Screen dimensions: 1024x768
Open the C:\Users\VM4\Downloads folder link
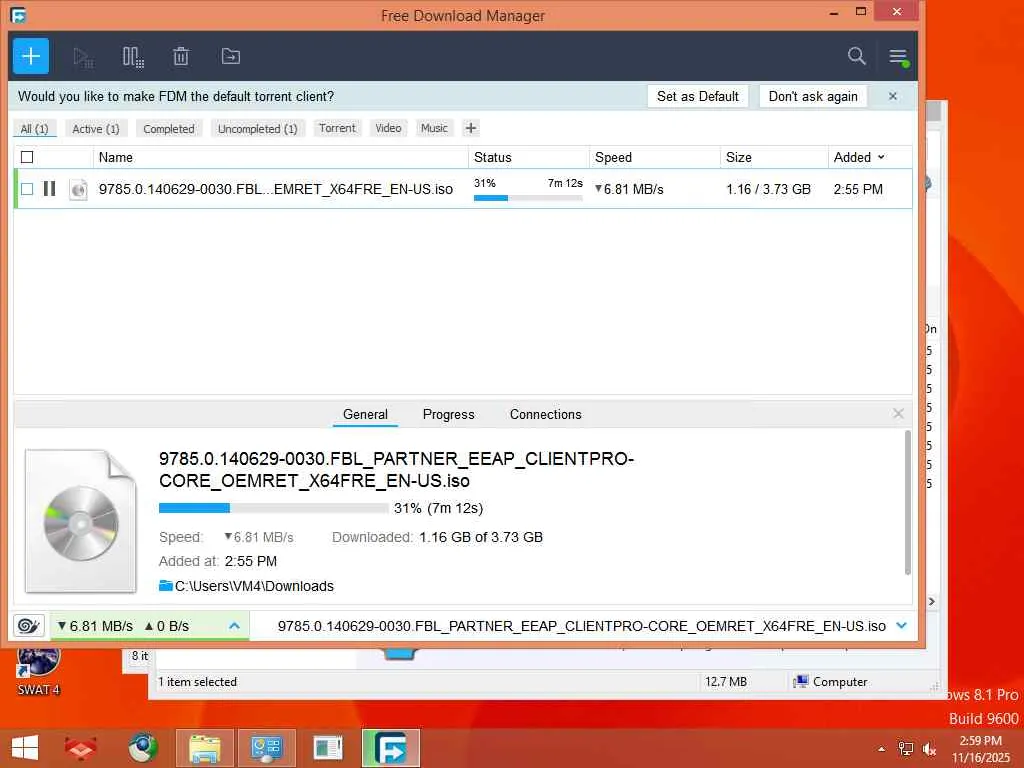(247, 586)
